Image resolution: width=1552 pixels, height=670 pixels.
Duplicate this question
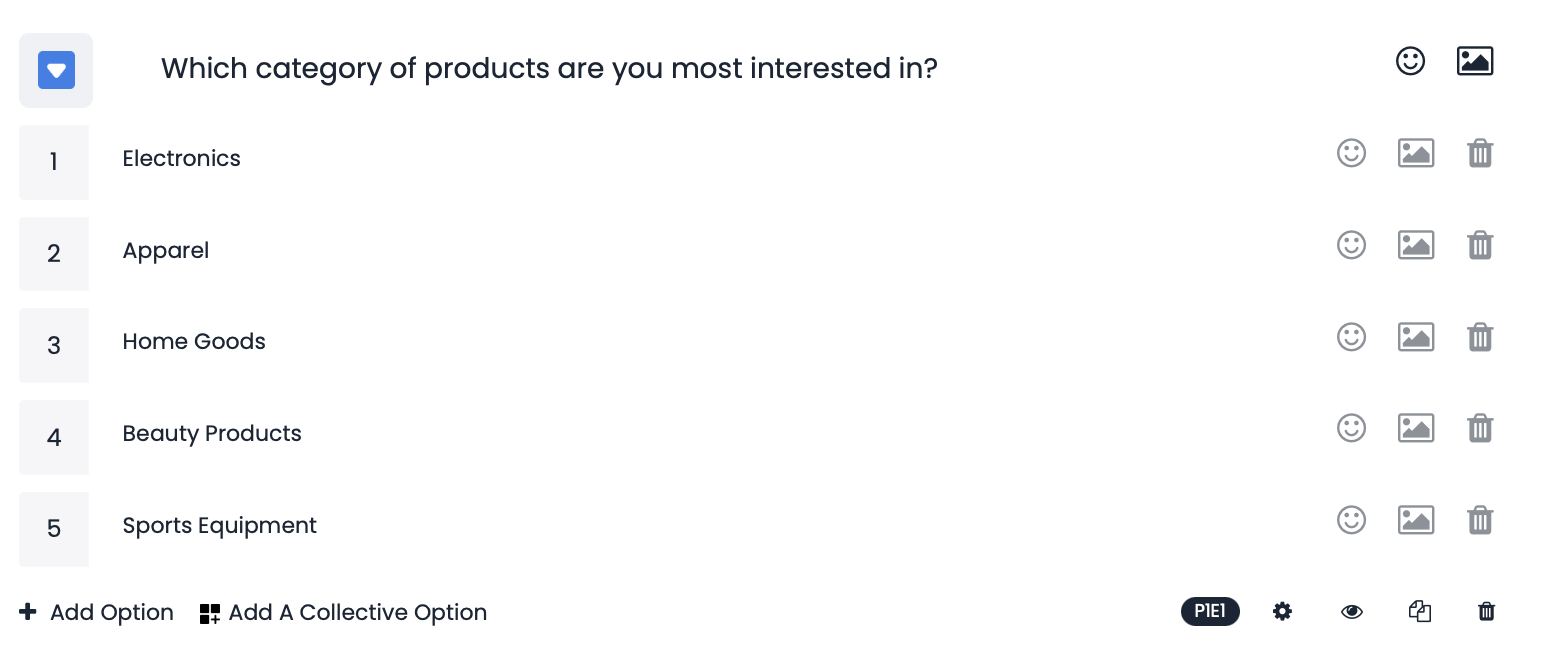(x=1421, y=611)
